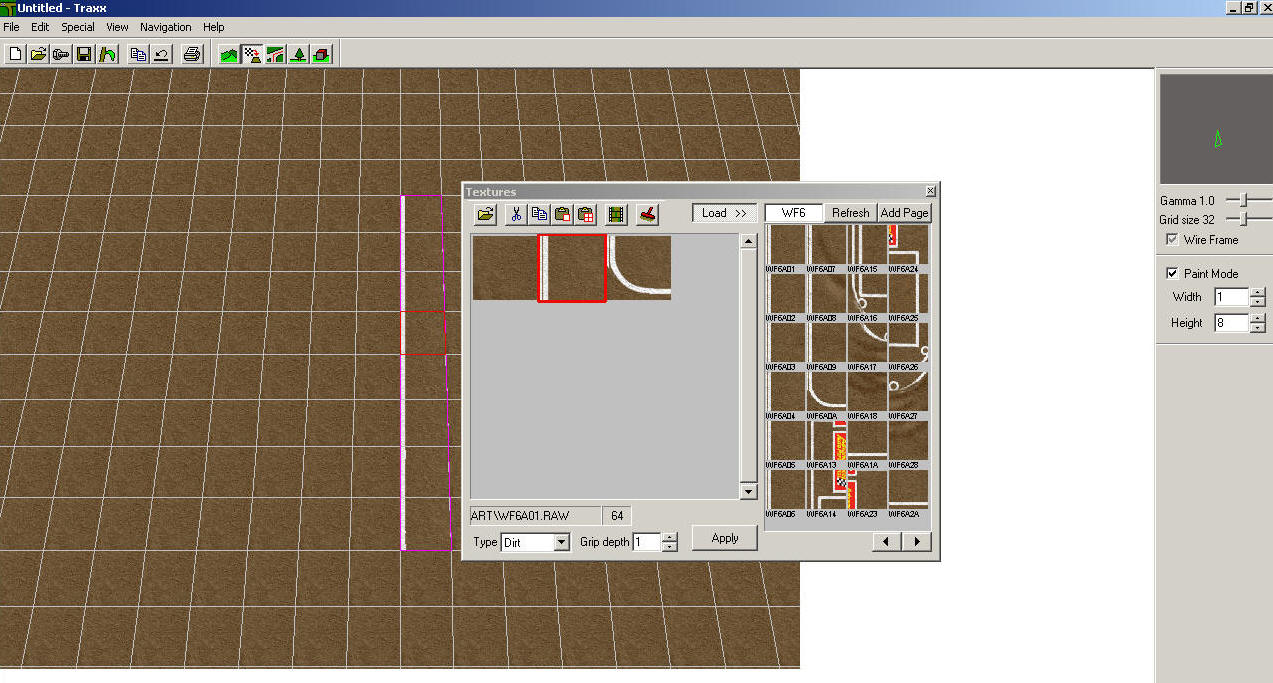This screenshot has width=1273, height=683.
Task: Click the filmstrip icon in Textures panel
Action: [x=616, y=213]
